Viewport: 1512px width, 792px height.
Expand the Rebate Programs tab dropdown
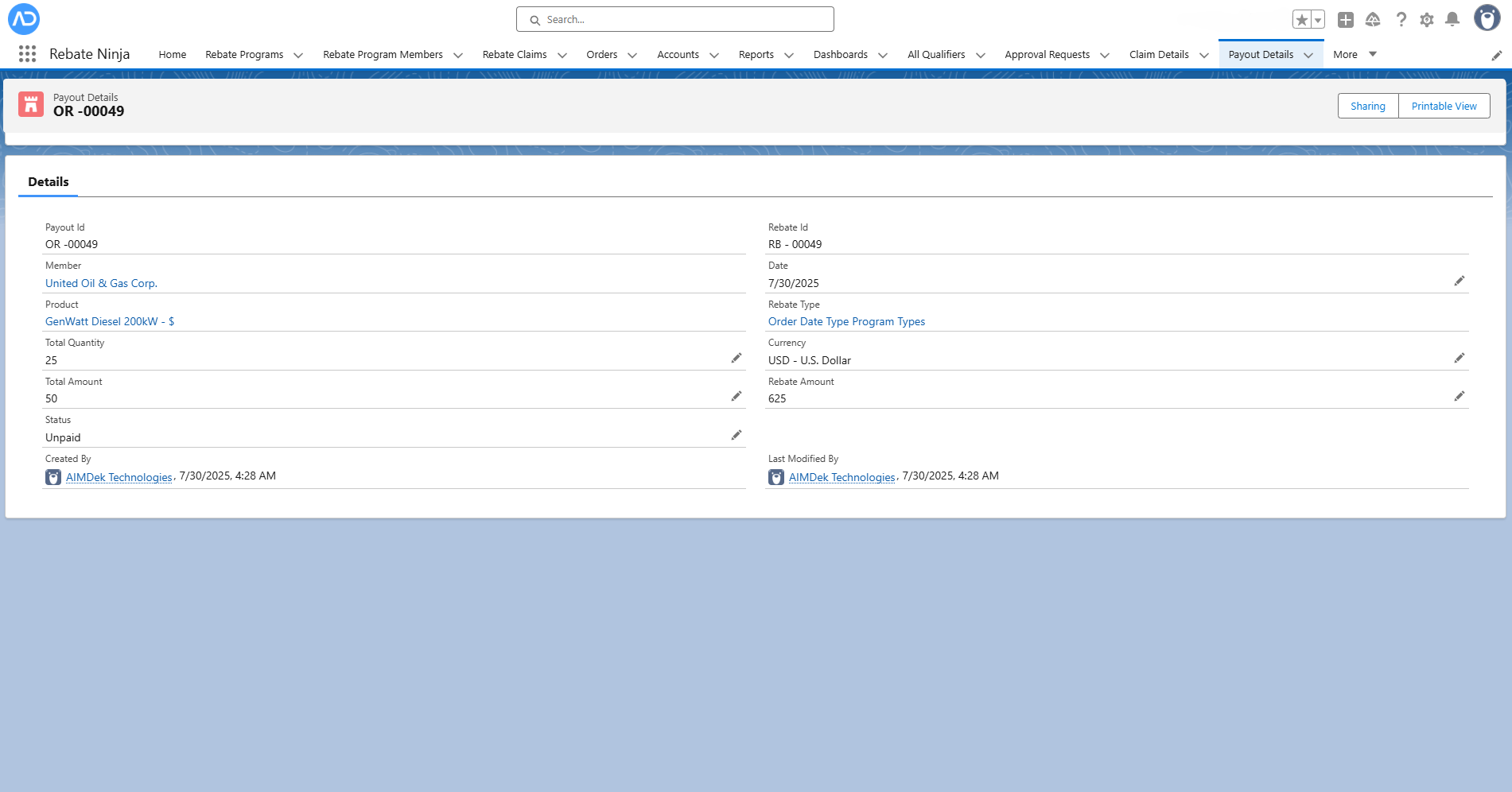[298, 55]
